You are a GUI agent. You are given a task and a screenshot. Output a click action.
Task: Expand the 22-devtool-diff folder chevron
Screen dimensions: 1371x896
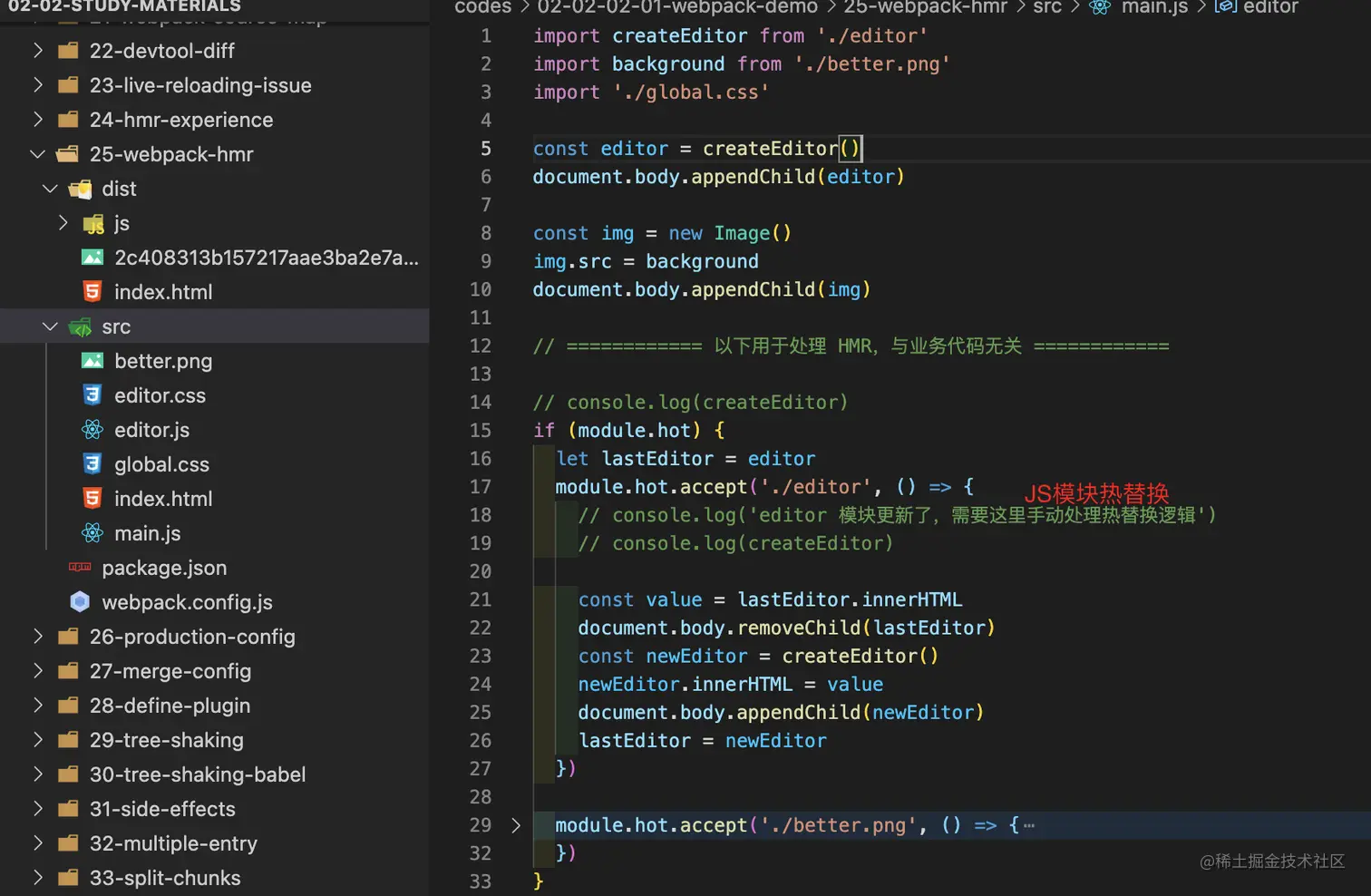(x=38, y=51)
